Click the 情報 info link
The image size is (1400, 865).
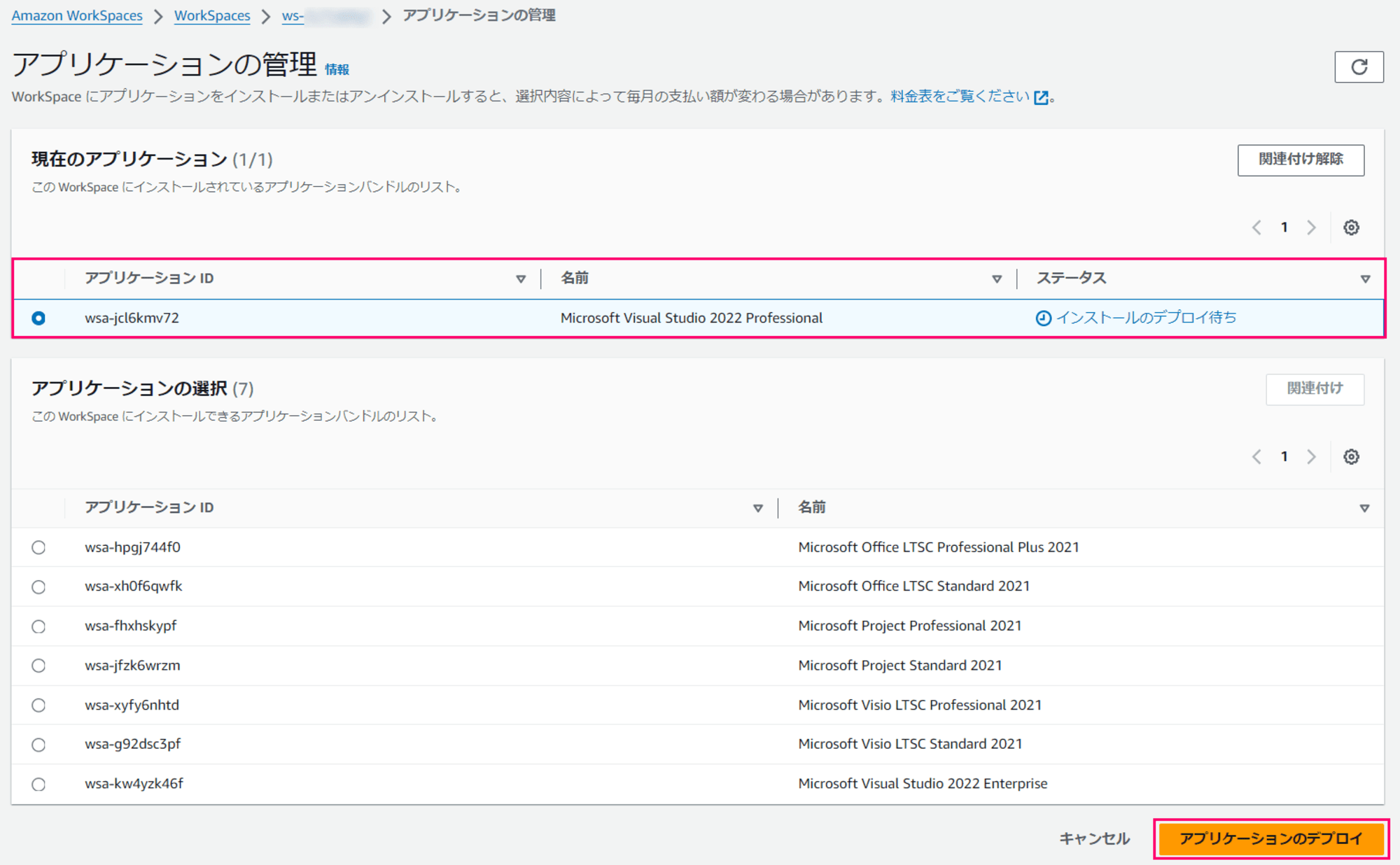pyautogui.click(x=337, y=69)
